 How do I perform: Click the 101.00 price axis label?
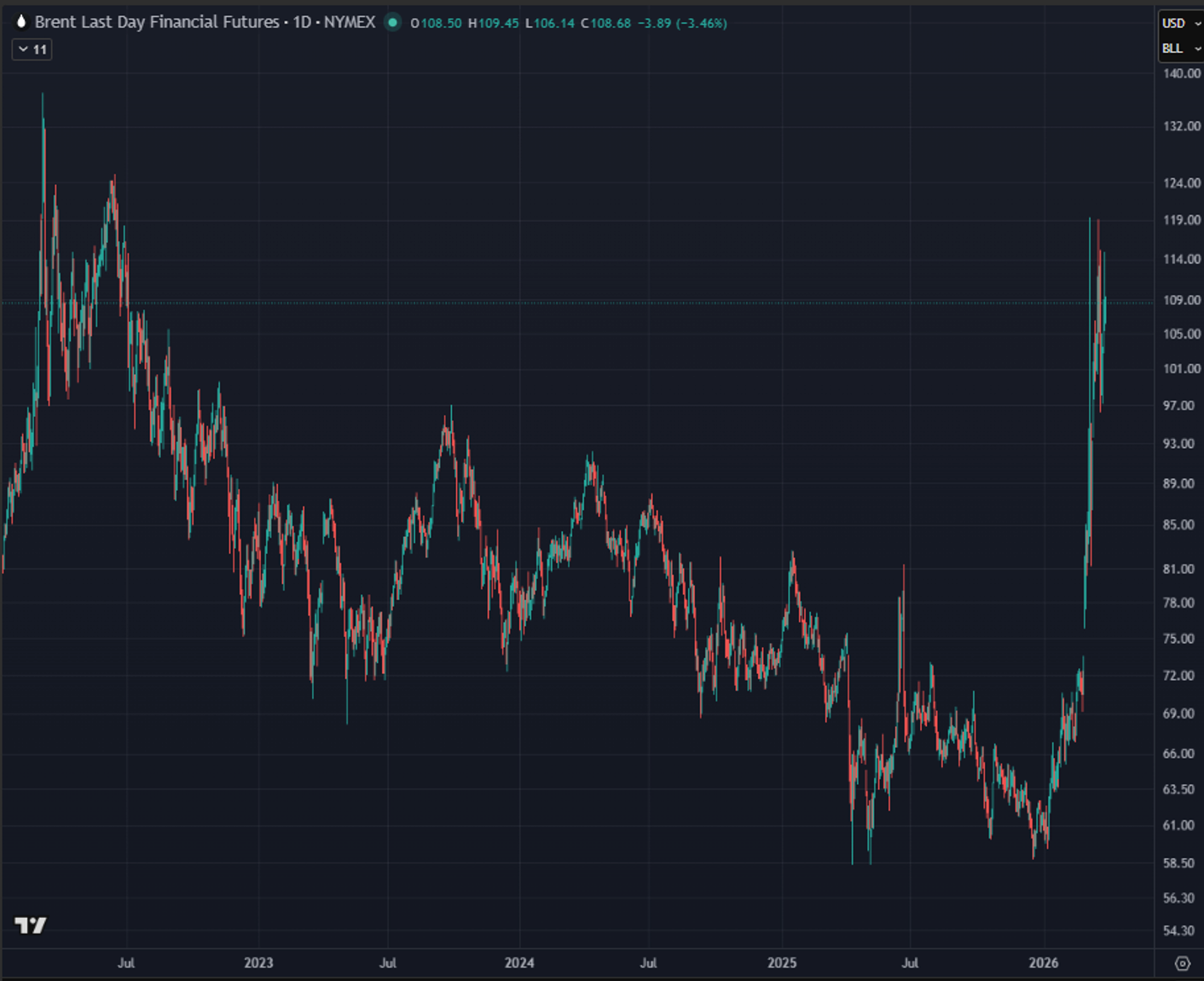point(1182,369)
